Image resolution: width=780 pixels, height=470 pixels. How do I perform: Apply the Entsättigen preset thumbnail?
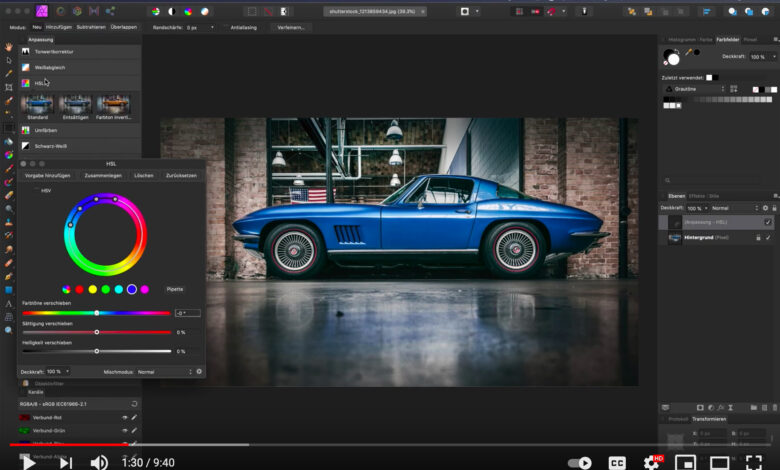[74, 105]
